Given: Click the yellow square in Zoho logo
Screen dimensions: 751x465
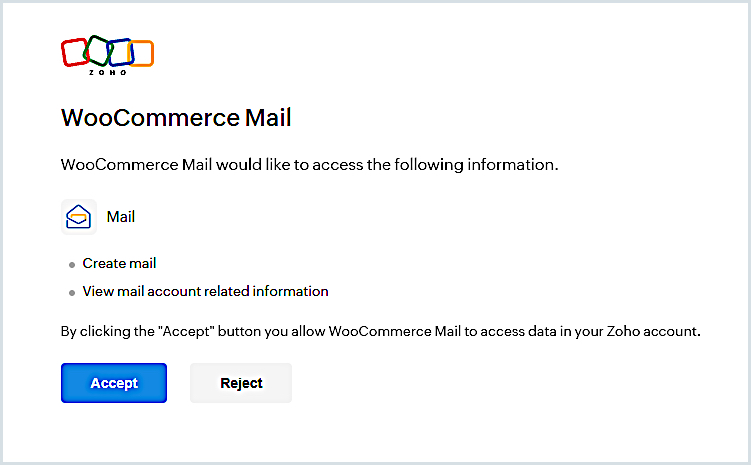Looking at the screenshot, I should (x=143, y=53).
